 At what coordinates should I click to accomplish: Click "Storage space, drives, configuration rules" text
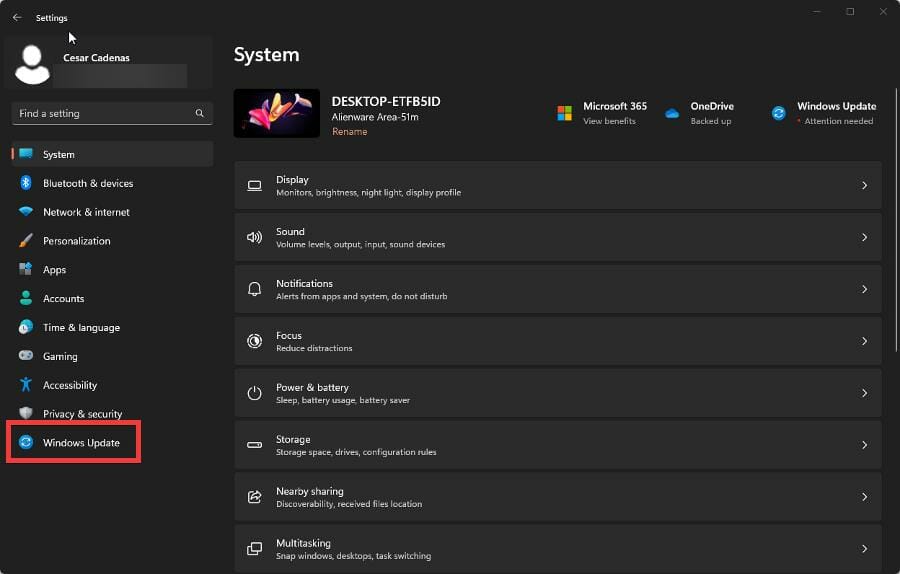(x=356, y=452)
